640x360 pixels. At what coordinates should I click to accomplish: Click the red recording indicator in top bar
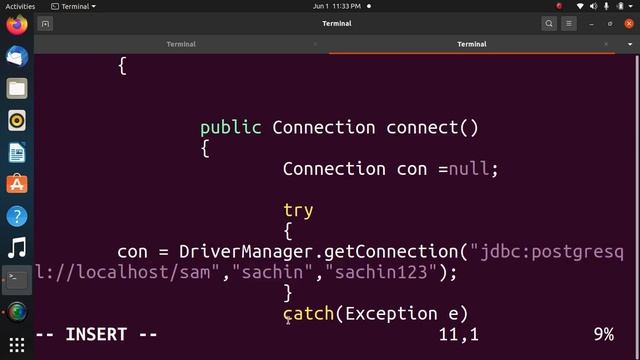pos(559,6)
